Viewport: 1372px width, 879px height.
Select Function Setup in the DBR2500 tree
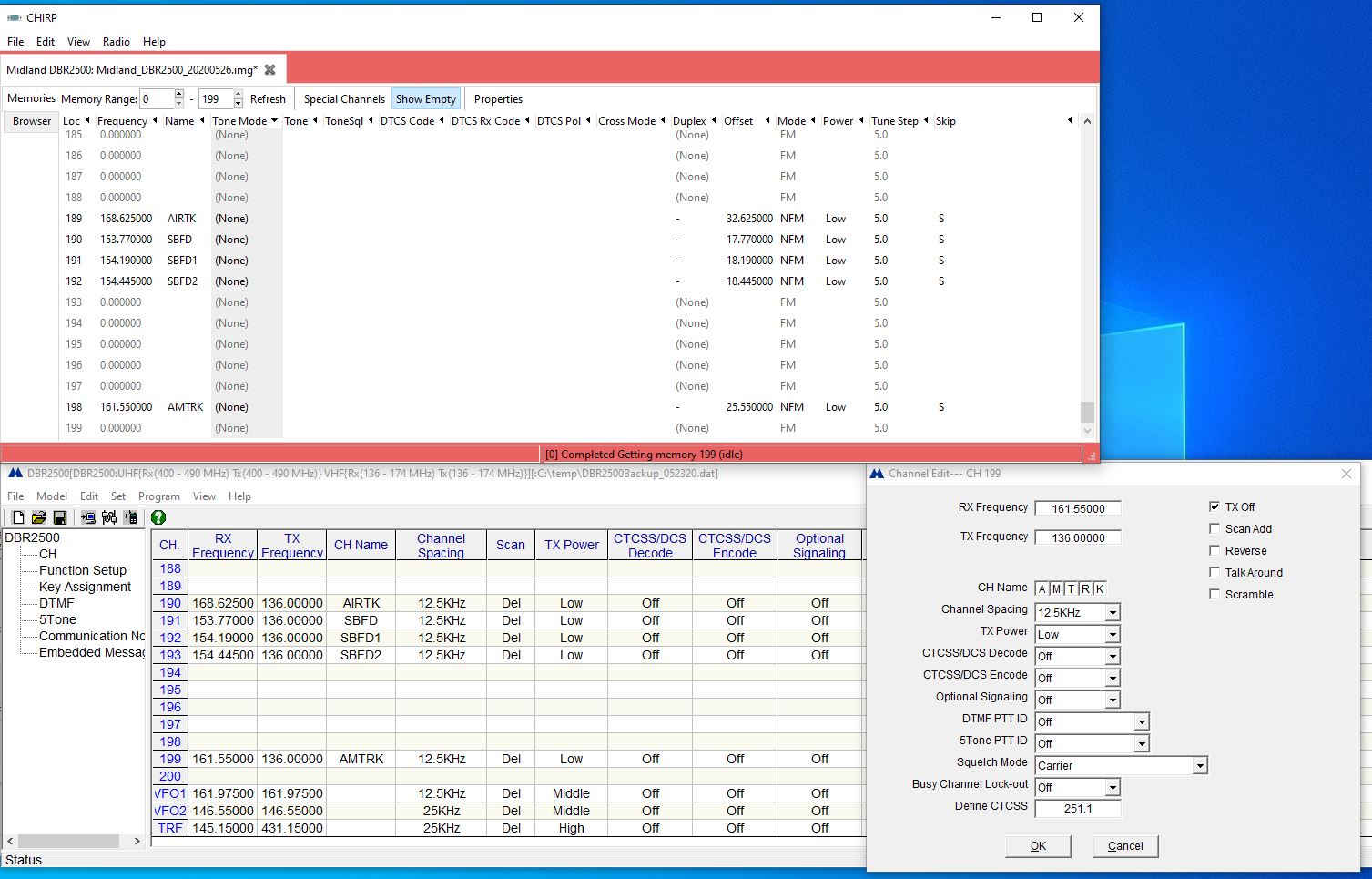83,570
